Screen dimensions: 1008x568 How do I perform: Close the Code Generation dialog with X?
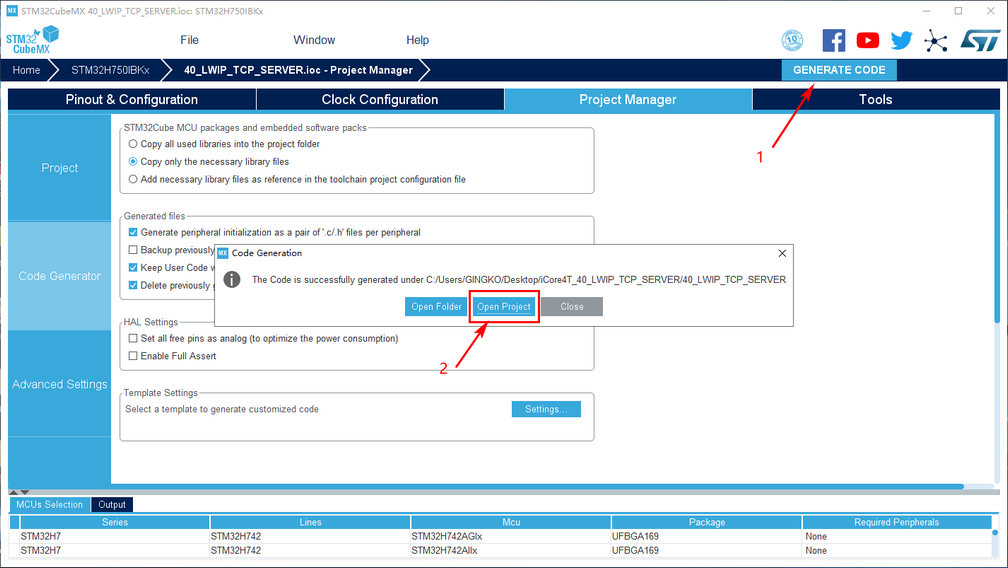point(782,253)
